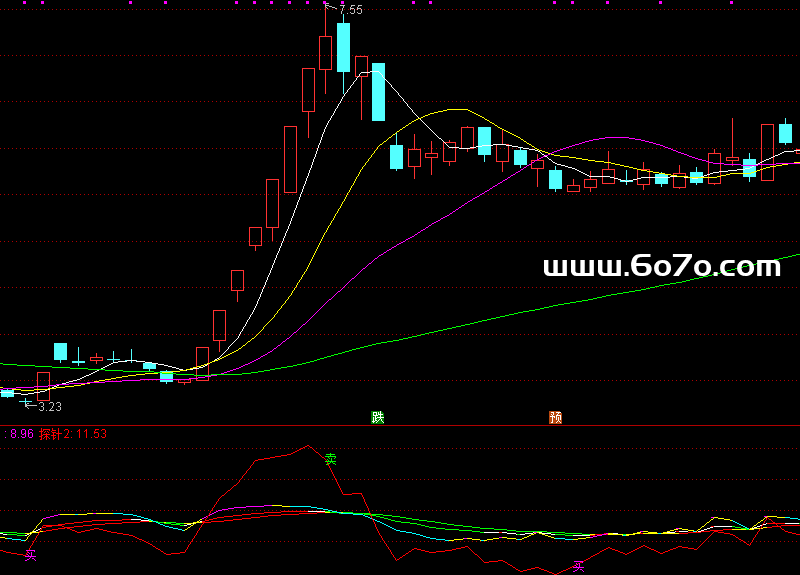800x575 pixels.
Task: Click the green 跌 marker below the chart
Action: (x=378, y=417)
